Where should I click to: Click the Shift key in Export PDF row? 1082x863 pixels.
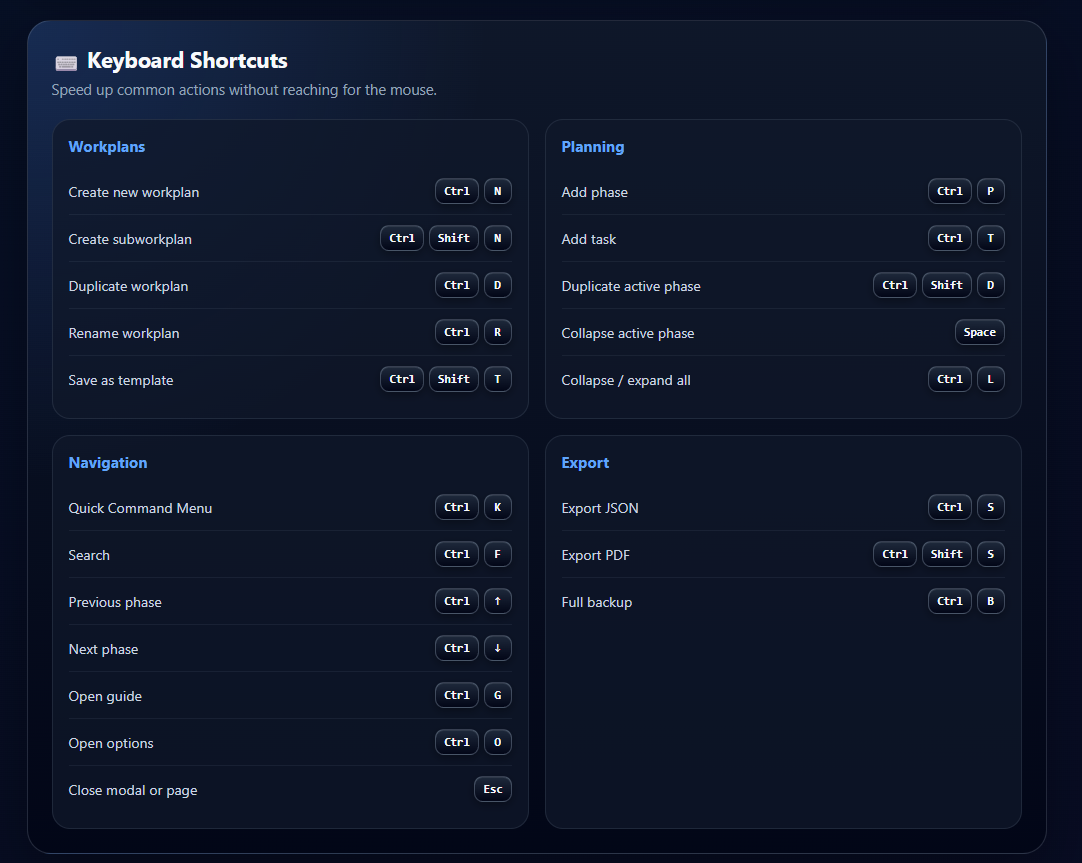(946, 554)
